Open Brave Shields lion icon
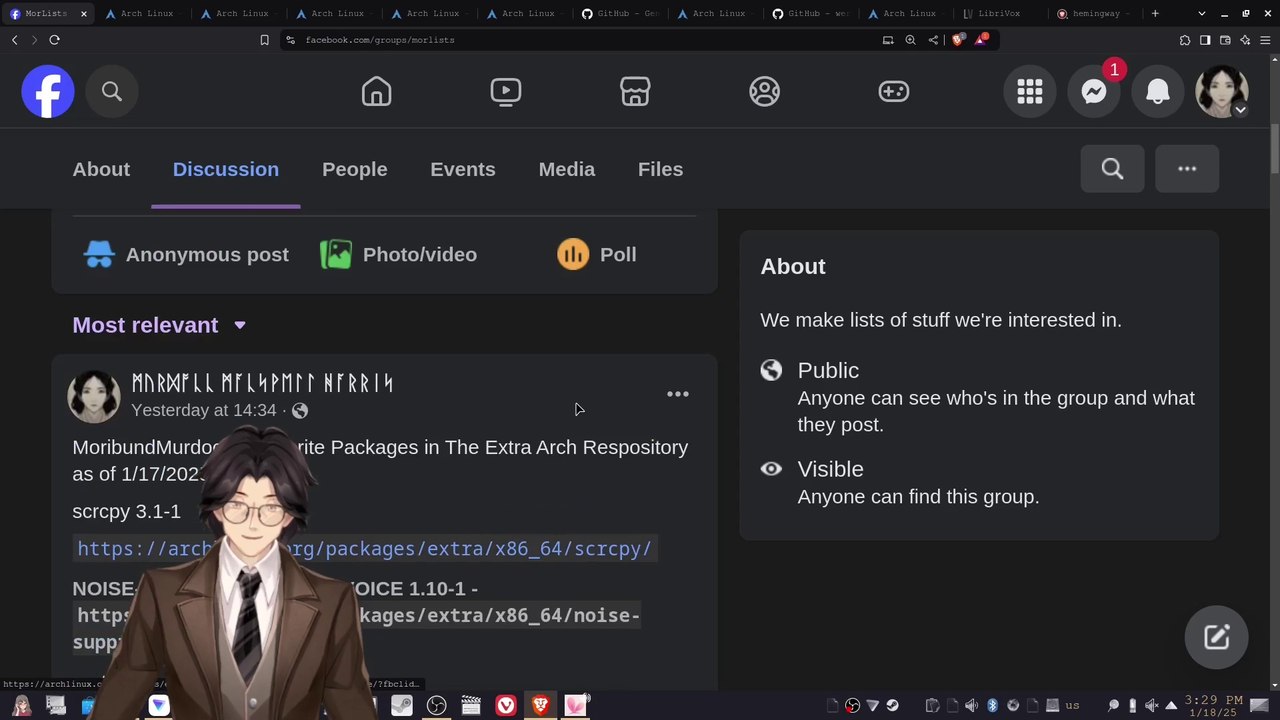This screenshot has width=1280, height=720. [x=958, y=40]
